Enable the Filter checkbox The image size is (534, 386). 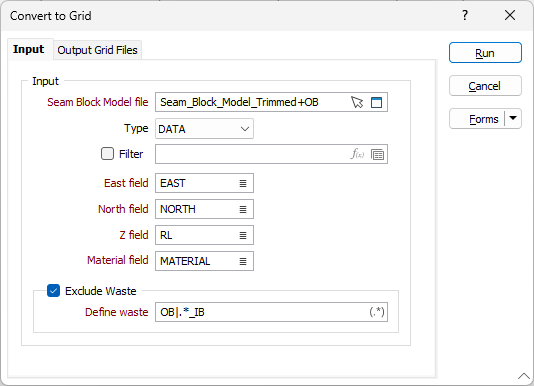pyautogui.click(x=107, y=154)
